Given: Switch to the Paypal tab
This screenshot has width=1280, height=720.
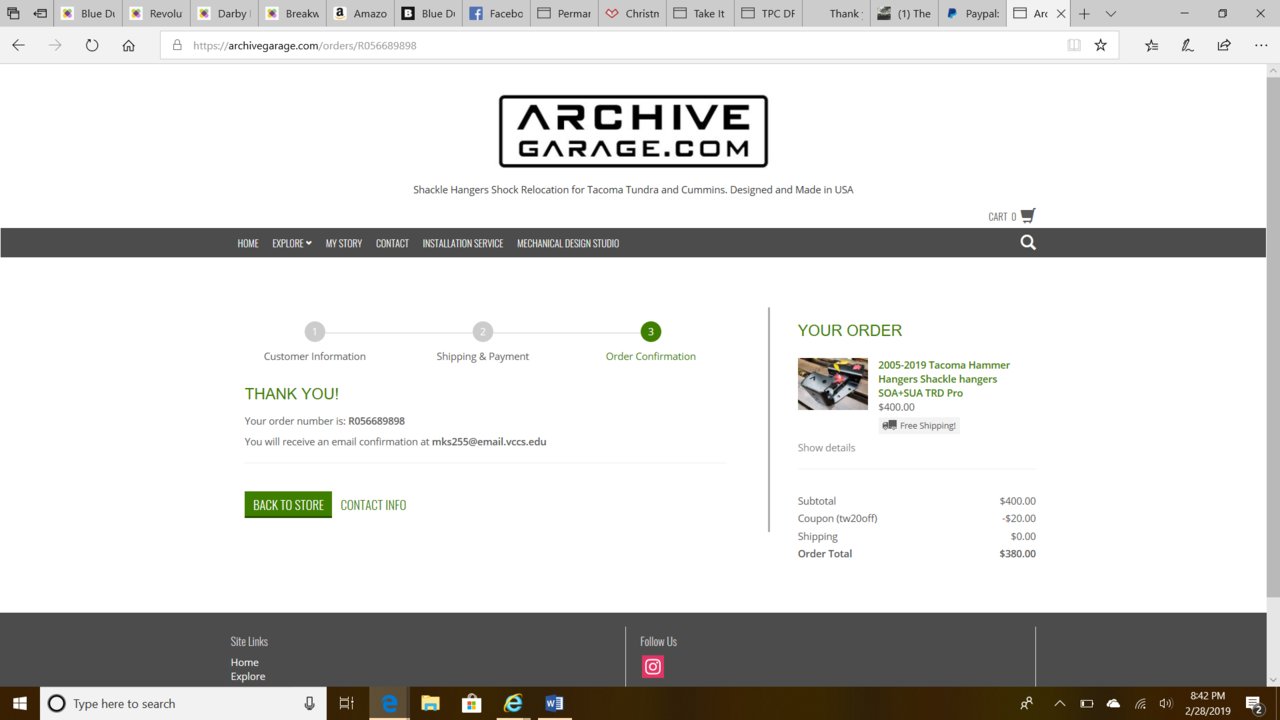Looking at the screenshot, I should pyautogui.click(x=970, y=14).
